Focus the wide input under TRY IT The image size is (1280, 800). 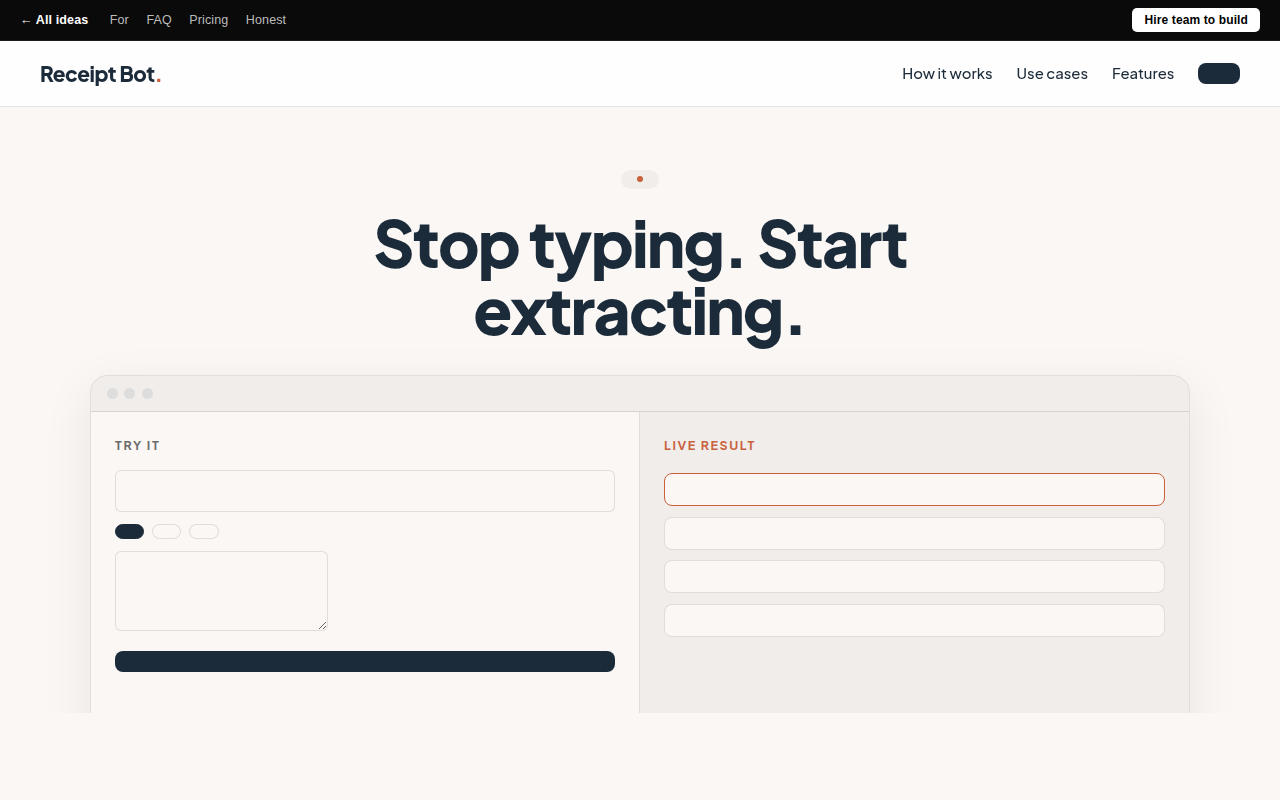coord(365,491)
